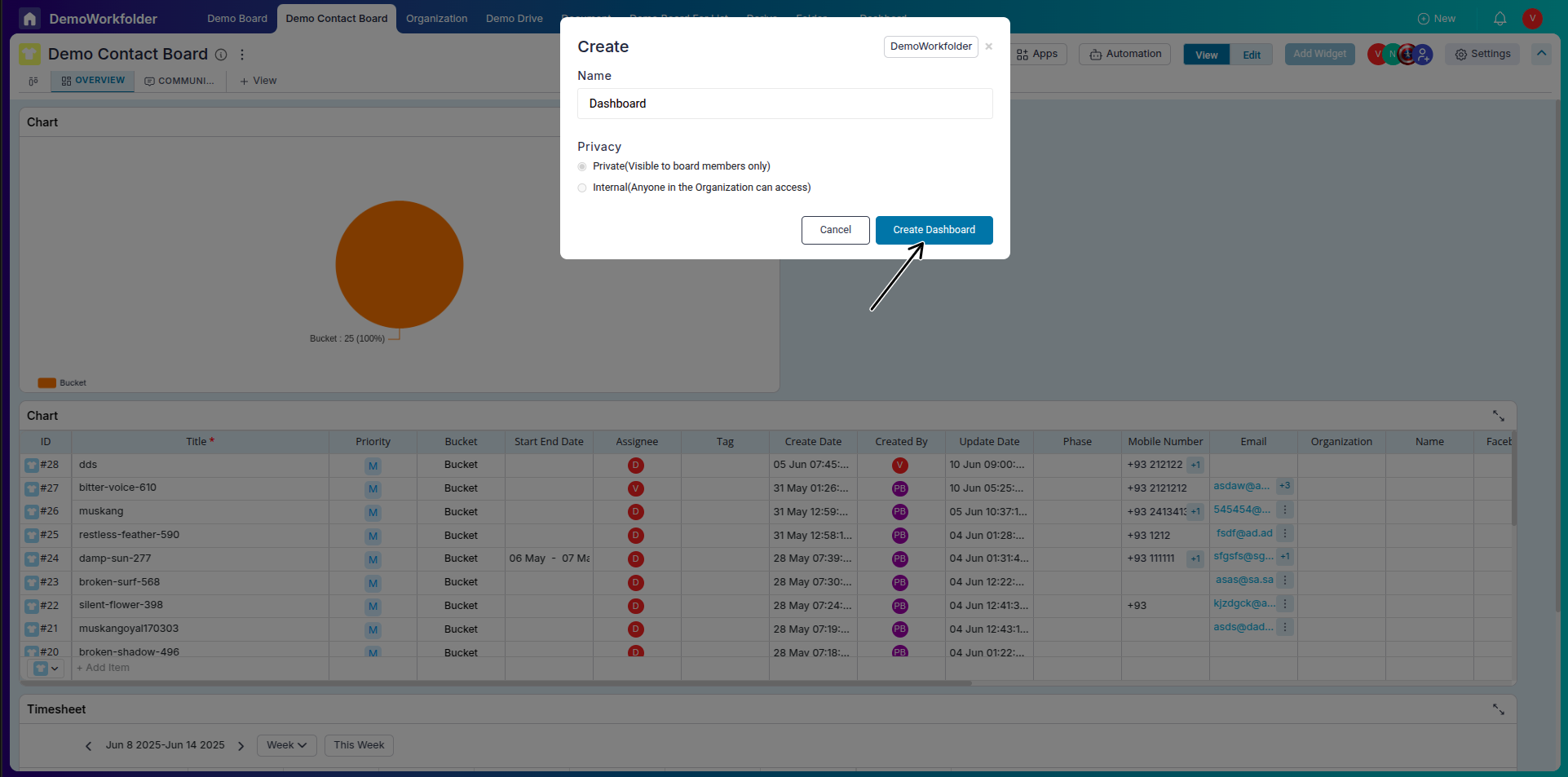Click the dashboard Name input field
The image size is (1568, 777).
785,104
